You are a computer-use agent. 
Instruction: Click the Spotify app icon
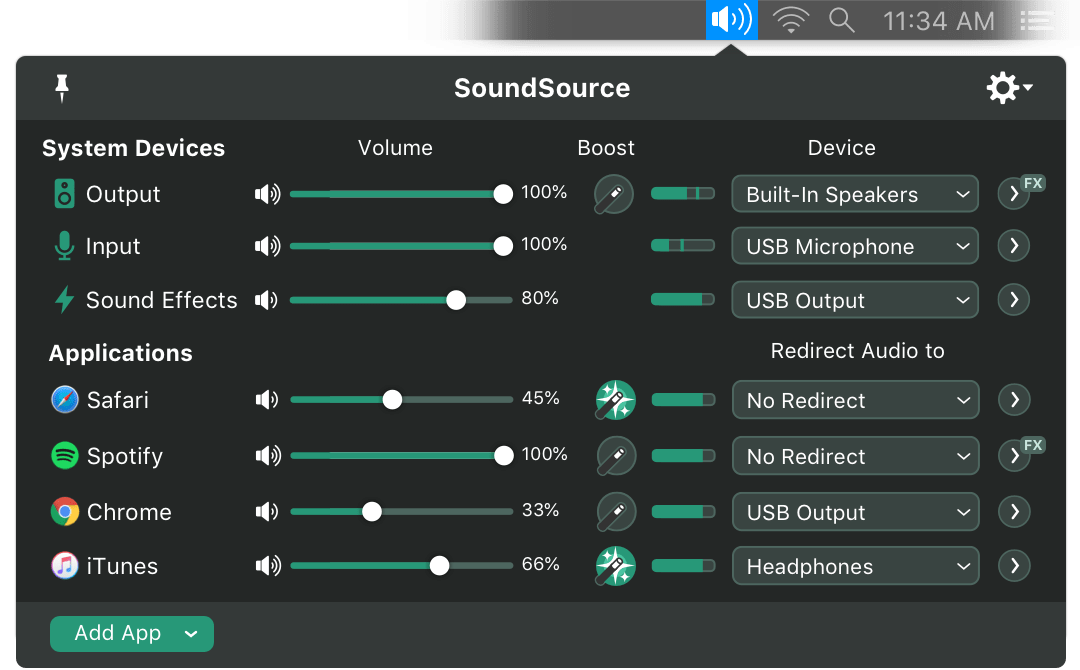65,456
